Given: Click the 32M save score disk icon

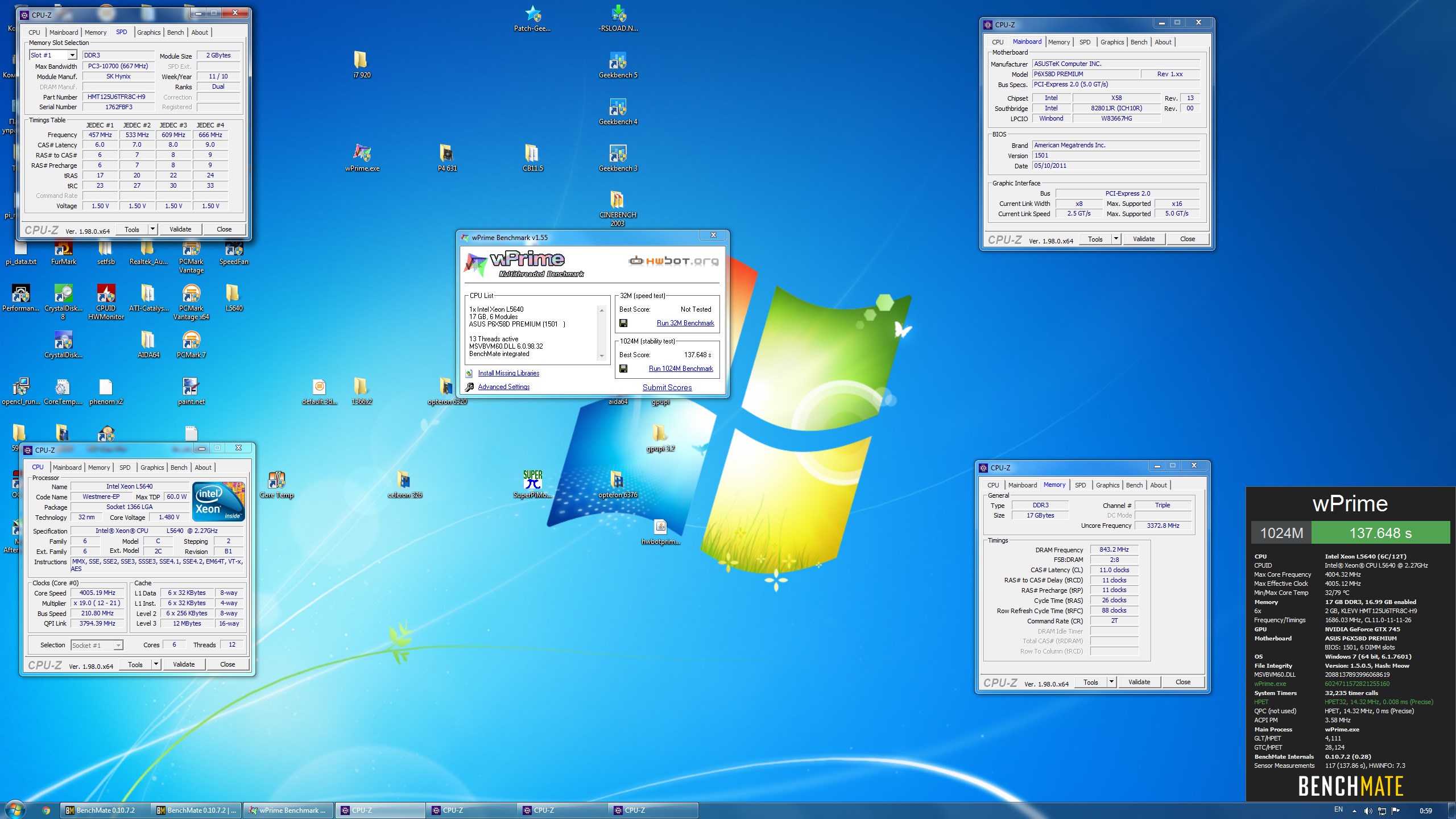Looking at the screenshot, I should point(623,323).
